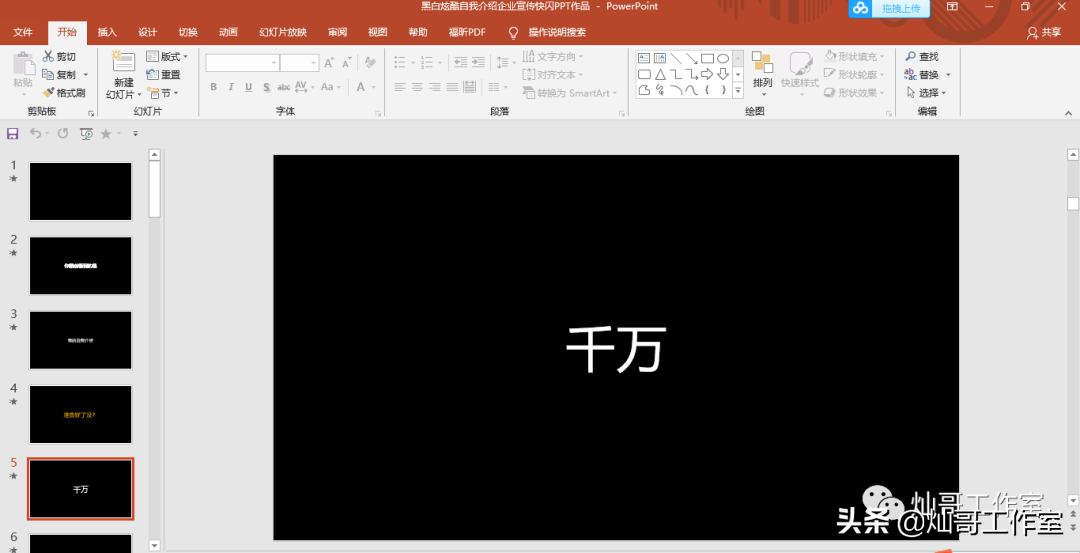The height and width of the screenshot is (553, 1080).
Task: Open the File (文件) tab
Action: click(23, 32)
